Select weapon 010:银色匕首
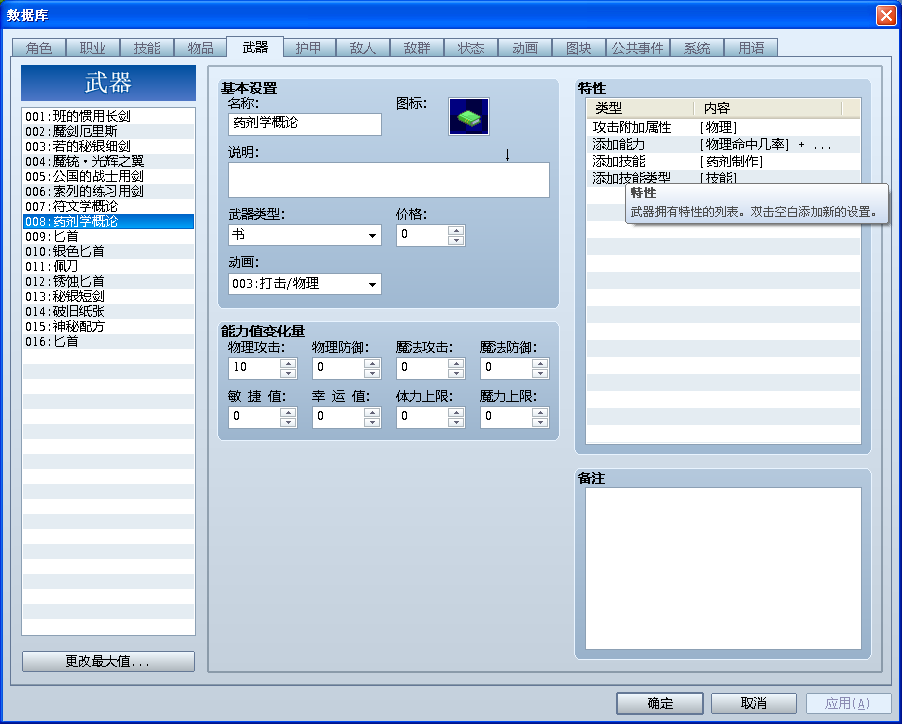Viewport: 902px width, 724px height. 108,251
